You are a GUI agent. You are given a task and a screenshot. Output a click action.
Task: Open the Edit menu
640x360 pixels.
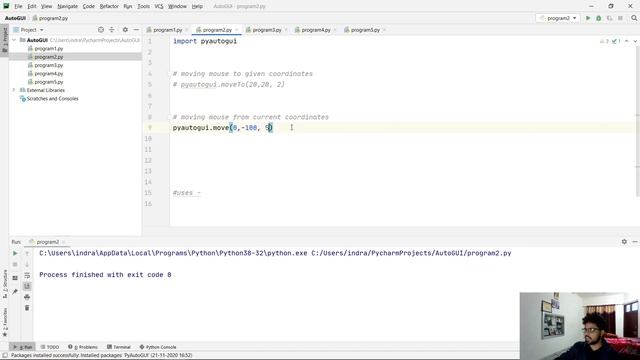(x=32, y=7)
